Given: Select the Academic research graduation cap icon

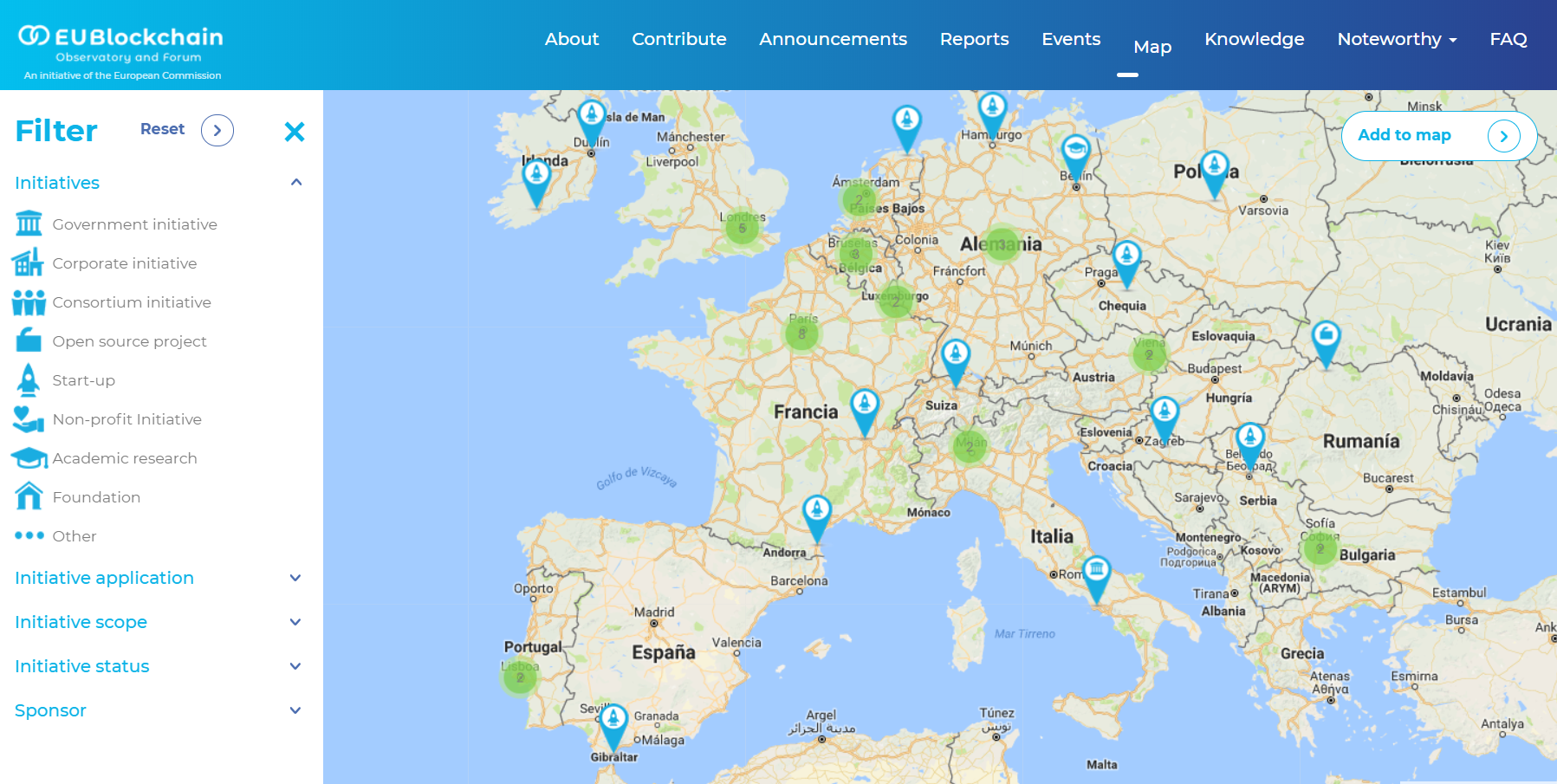Looking at the screenshot, I should 29,457.
